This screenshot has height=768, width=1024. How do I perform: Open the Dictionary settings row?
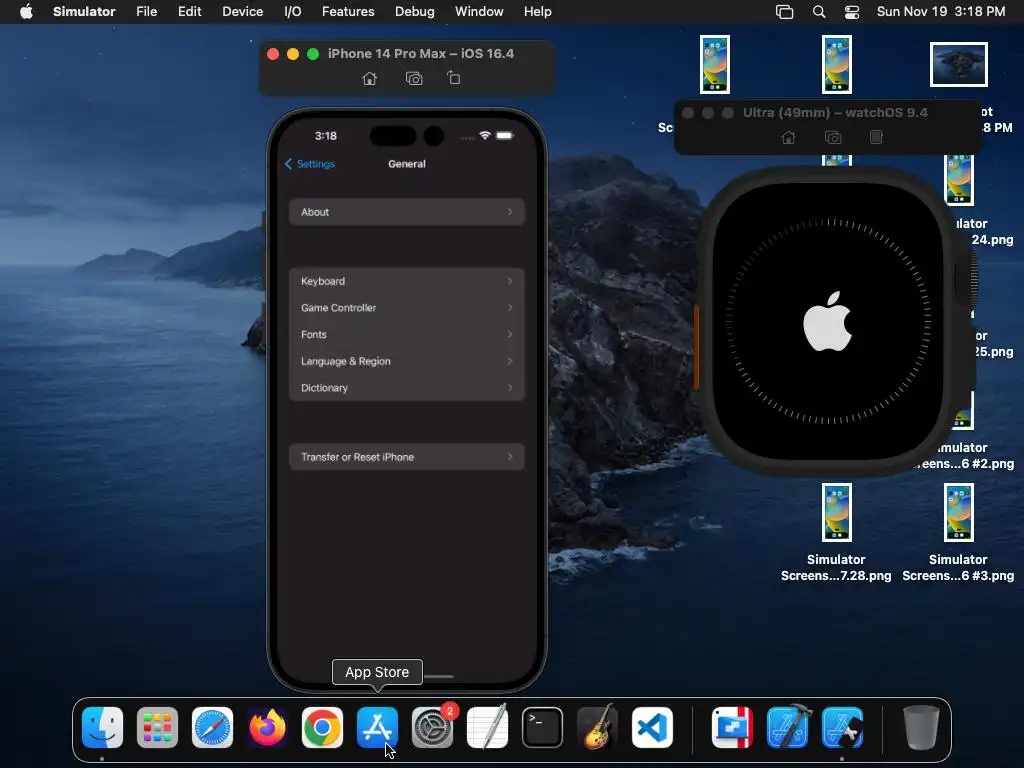[x=407, y=388]
